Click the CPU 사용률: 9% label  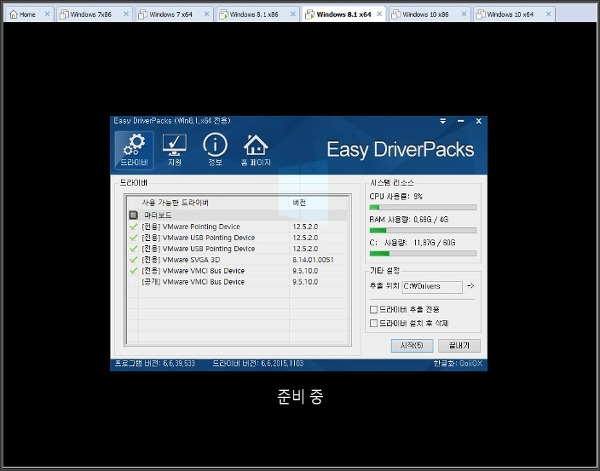(396, 196)
